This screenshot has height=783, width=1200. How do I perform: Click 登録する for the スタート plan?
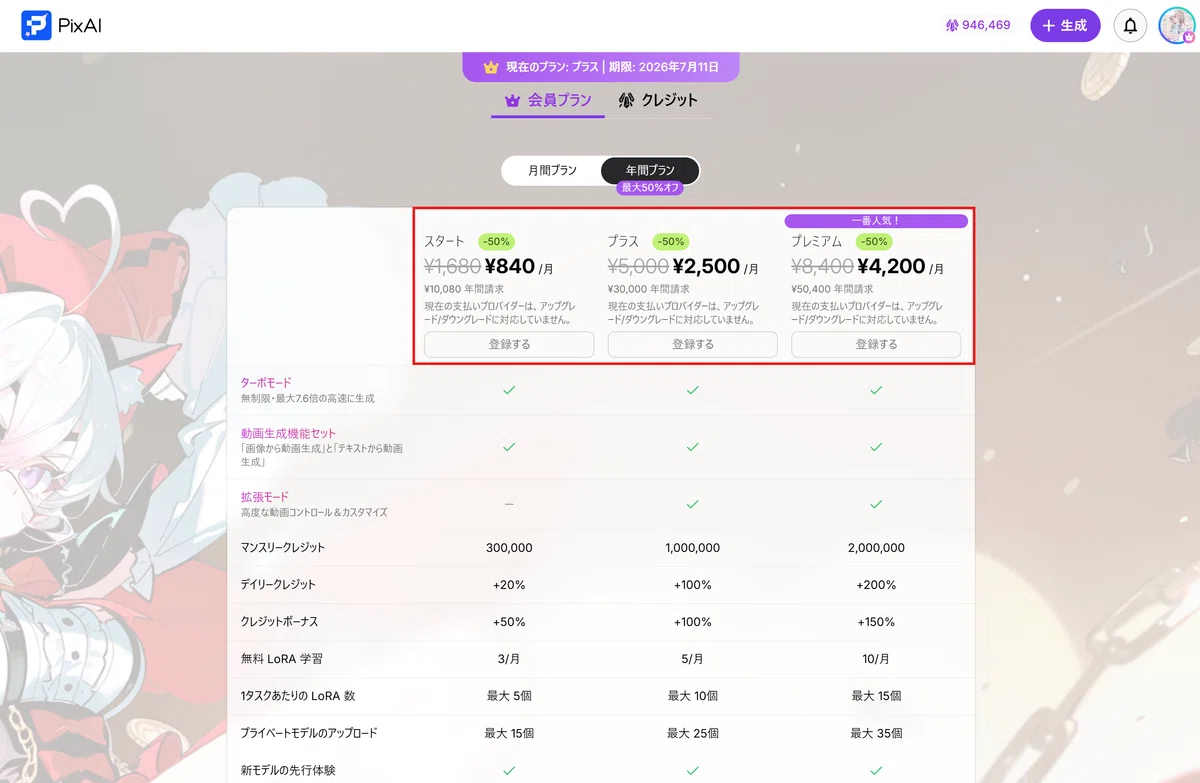point(509,344)
